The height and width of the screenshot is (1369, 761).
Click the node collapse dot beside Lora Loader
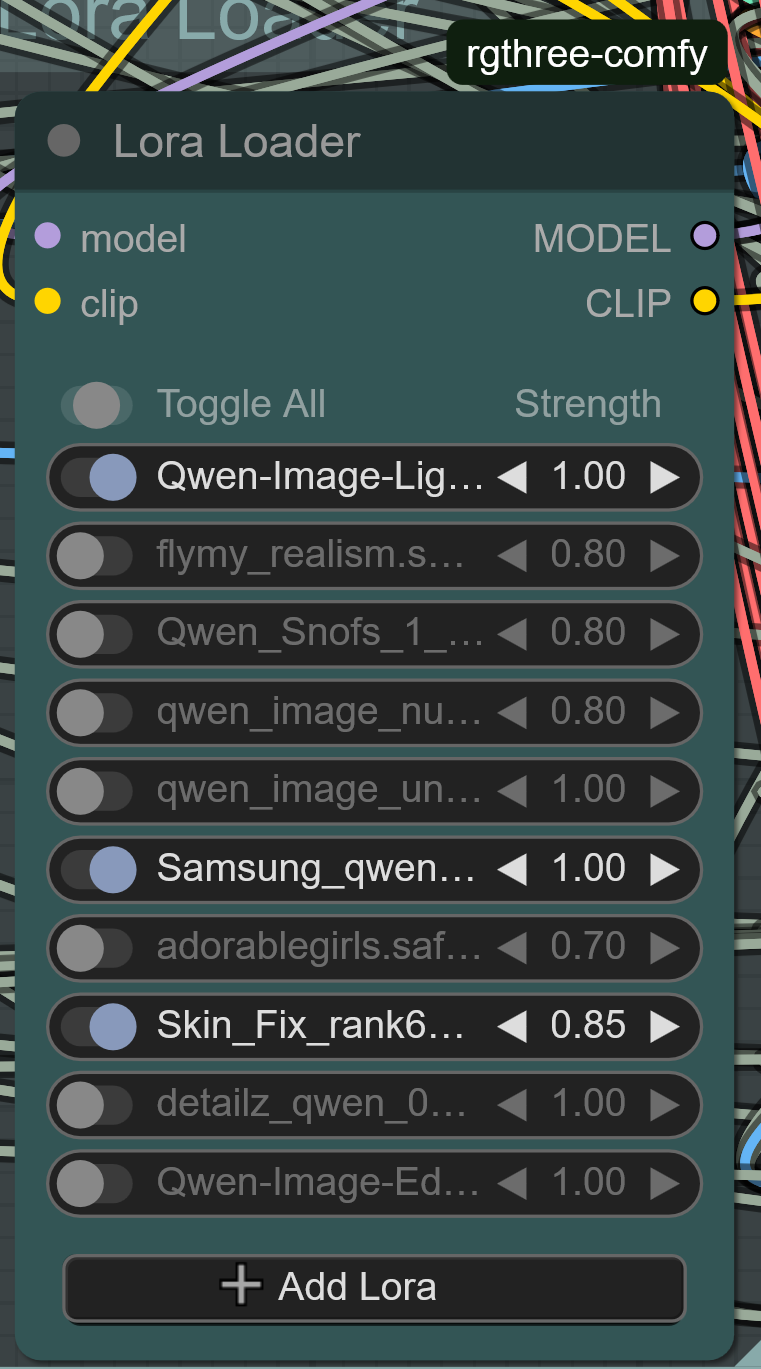pos(64,141)
